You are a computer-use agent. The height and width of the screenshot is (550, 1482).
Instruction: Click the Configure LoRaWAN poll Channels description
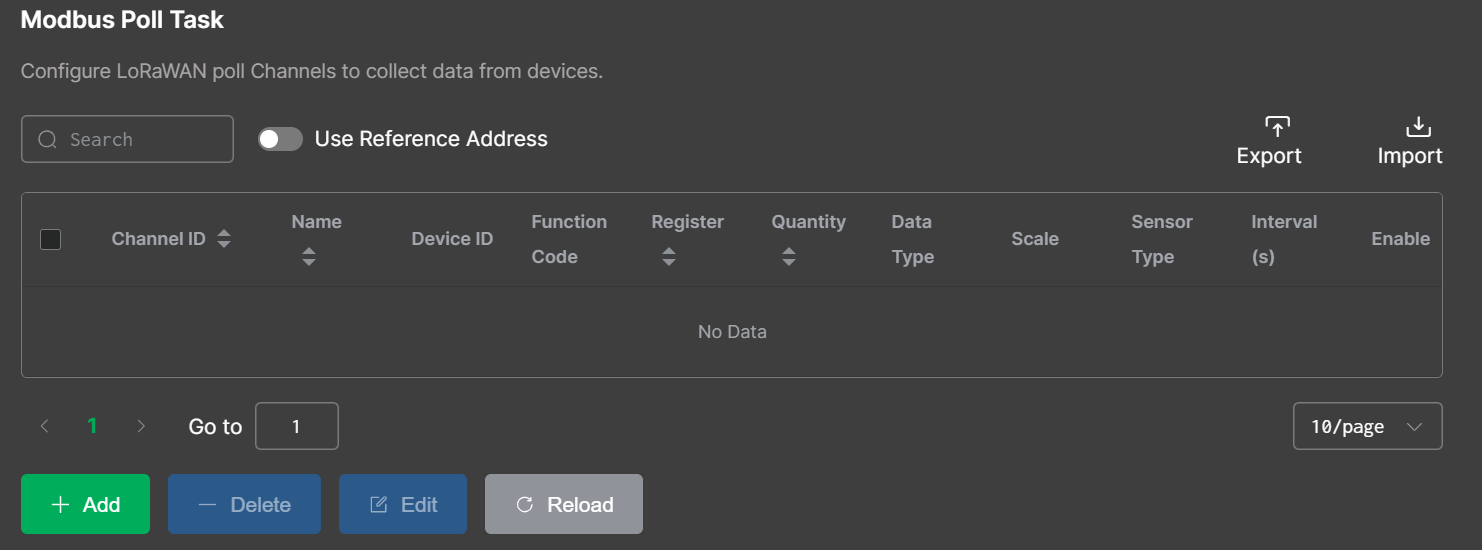pyautogui.click(x=312, y=72)
